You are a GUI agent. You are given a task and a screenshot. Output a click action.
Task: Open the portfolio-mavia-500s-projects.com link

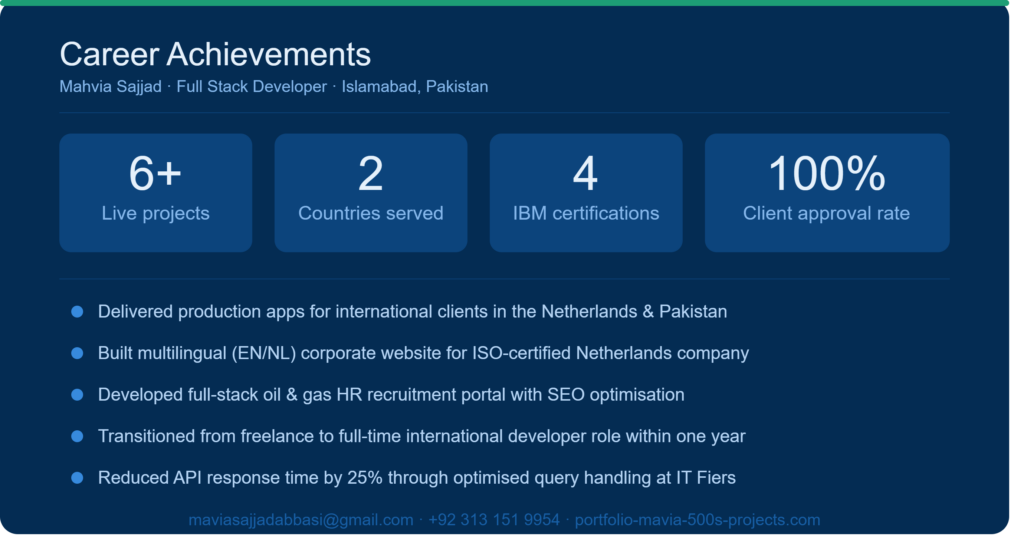[x=697, y=520]
